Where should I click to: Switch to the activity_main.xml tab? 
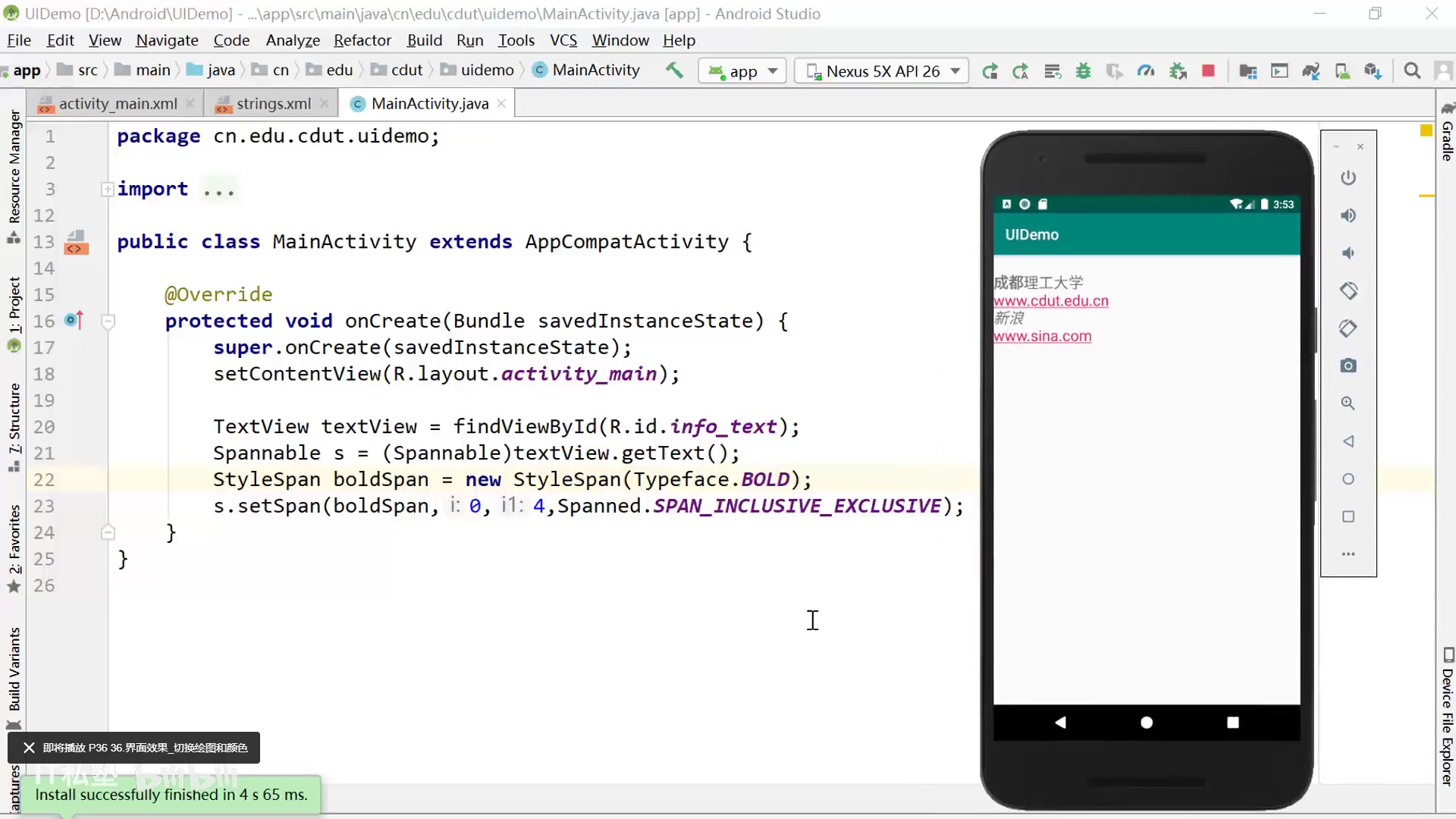118,104
